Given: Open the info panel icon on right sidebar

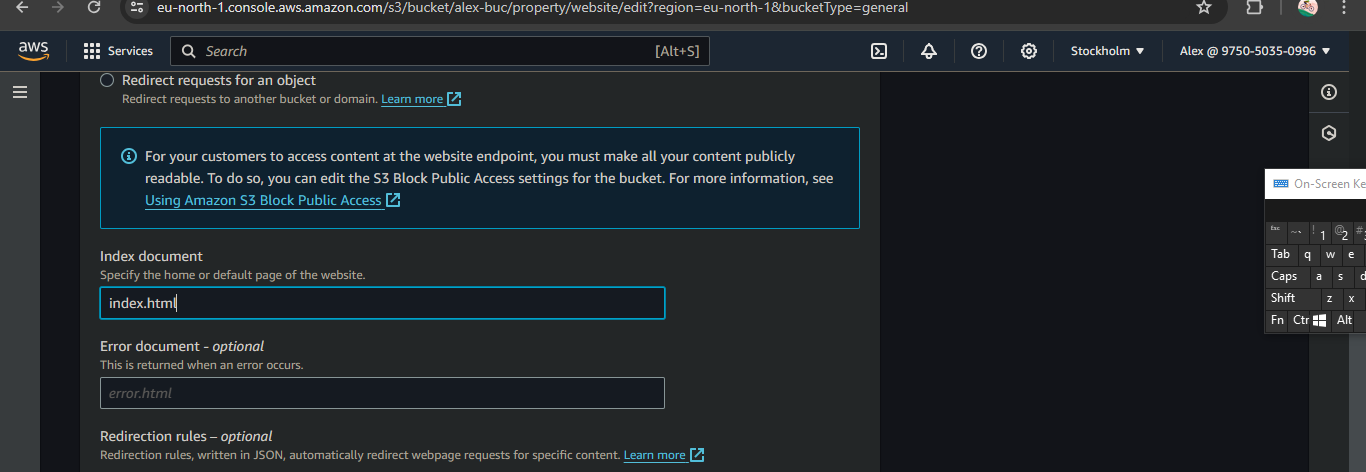Looking at the screenshot, I should (x=1329, y=92).
